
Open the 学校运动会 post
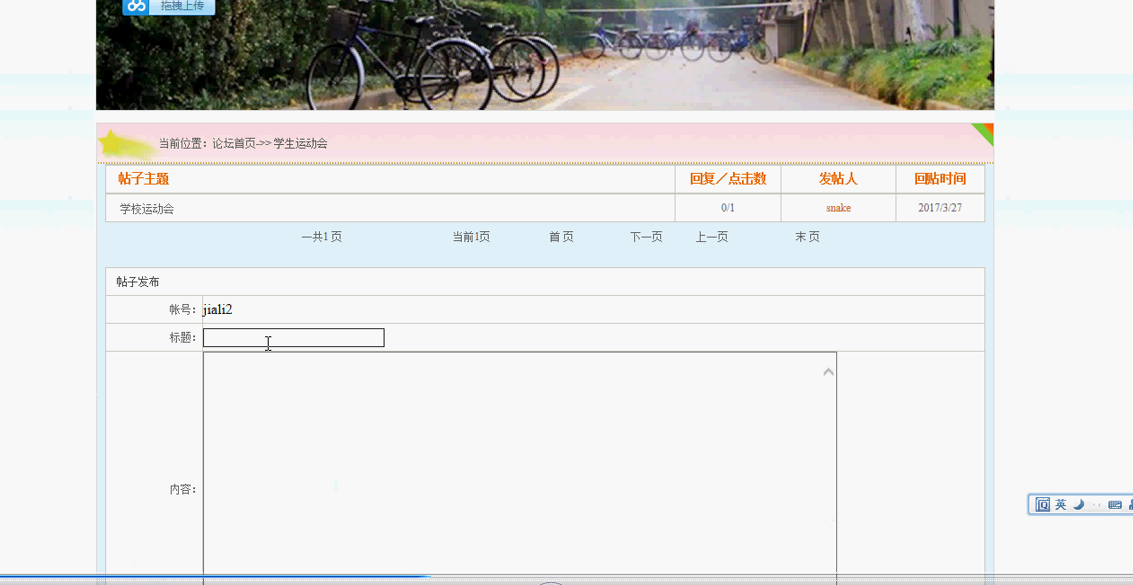click(x=147, y=209)
